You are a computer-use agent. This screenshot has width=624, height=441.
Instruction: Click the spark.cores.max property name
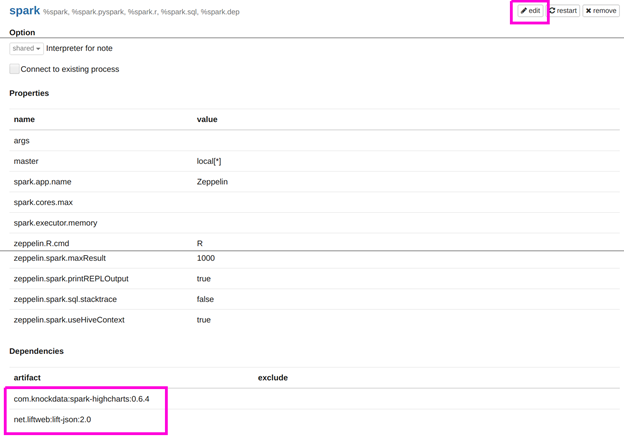[x=43, y=202]
